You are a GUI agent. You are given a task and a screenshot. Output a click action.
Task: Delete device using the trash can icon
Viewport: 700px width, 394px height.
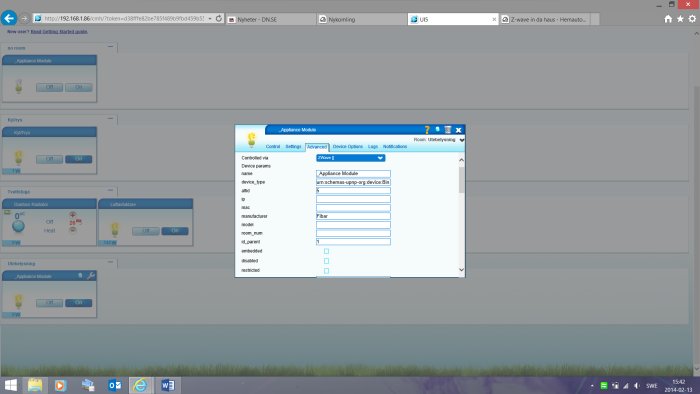tap(448, 129)
